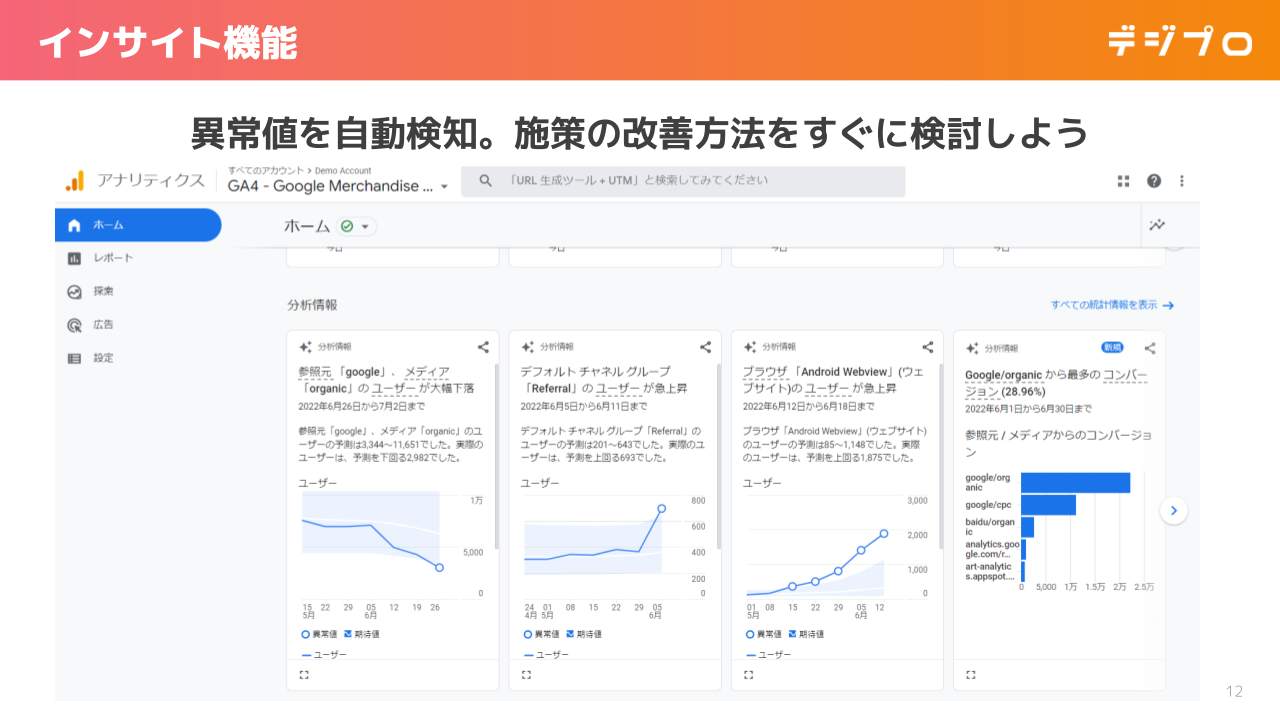This screenshot has width=1280, height=720.
Task: Click the magnifier icon in the search bar
Action: coord(486,181)
